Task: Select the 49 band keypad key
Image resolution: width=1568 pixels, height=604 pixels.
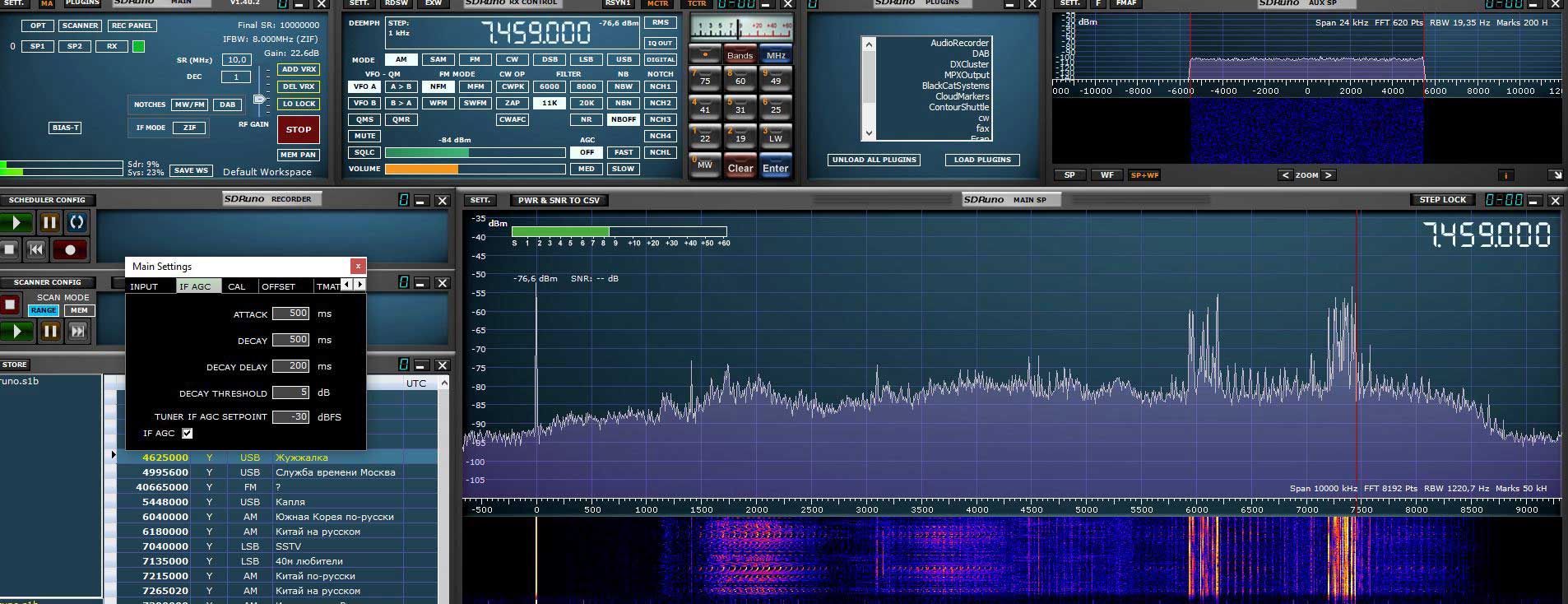Action: (776, 79)
